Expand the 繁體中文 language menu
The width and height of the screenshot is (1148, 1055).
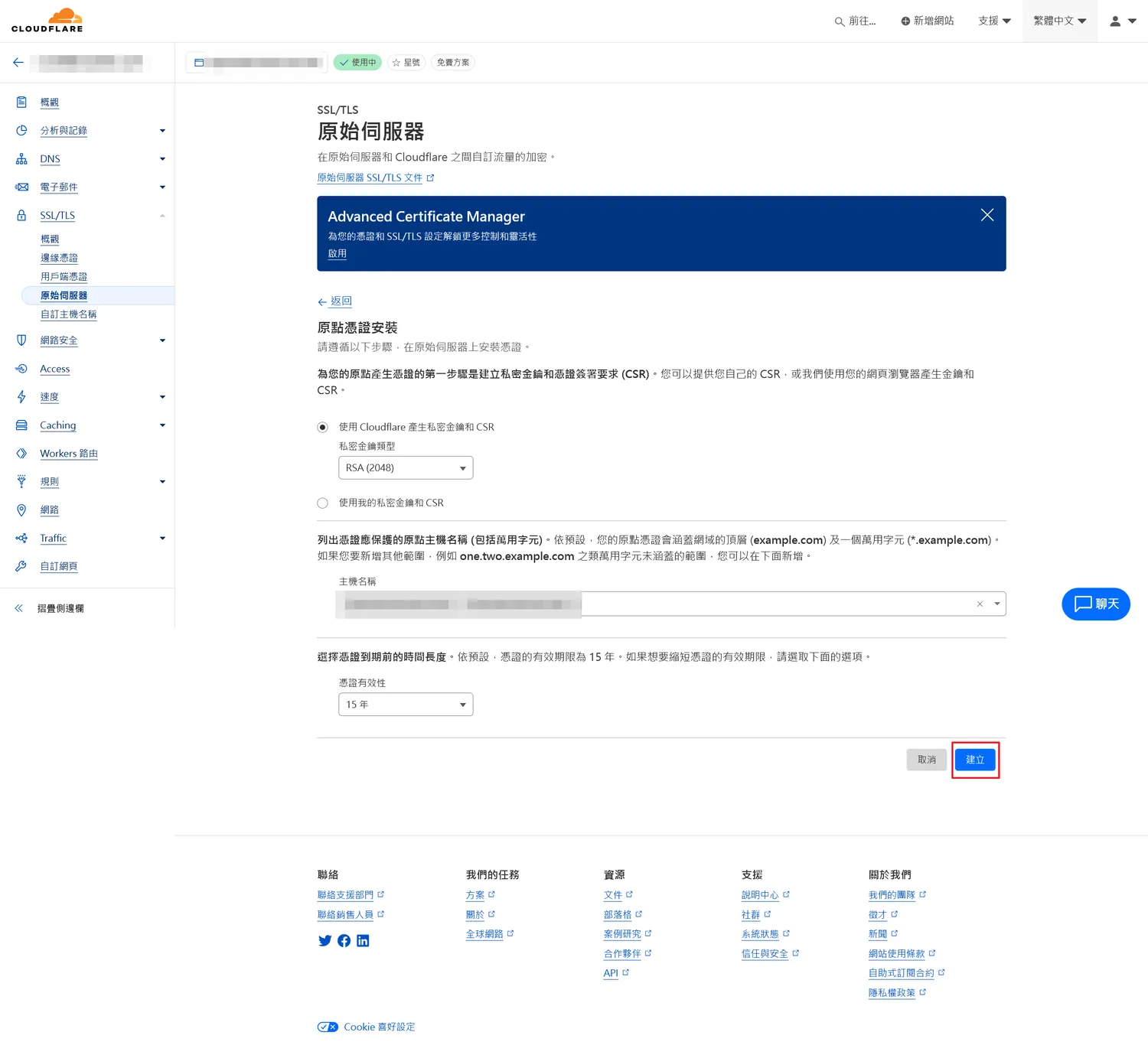tap(1059, 21)
